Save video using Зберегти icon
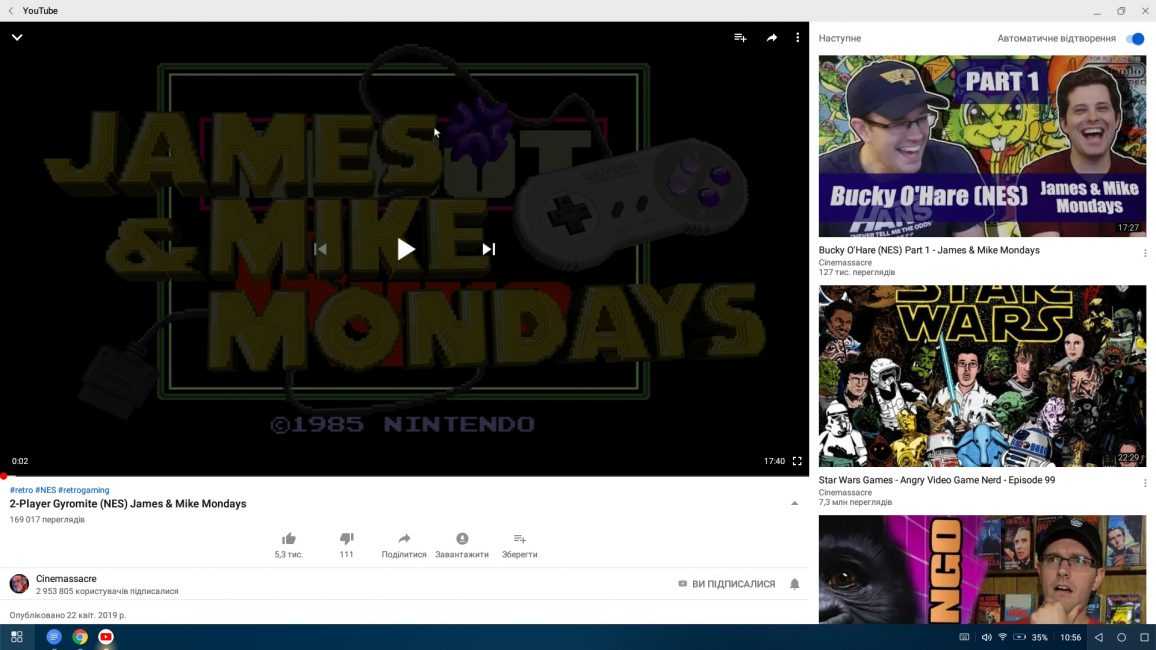The height and width of the screenshot is (650, 1156). pyautogui.click(x=519, y=539)
